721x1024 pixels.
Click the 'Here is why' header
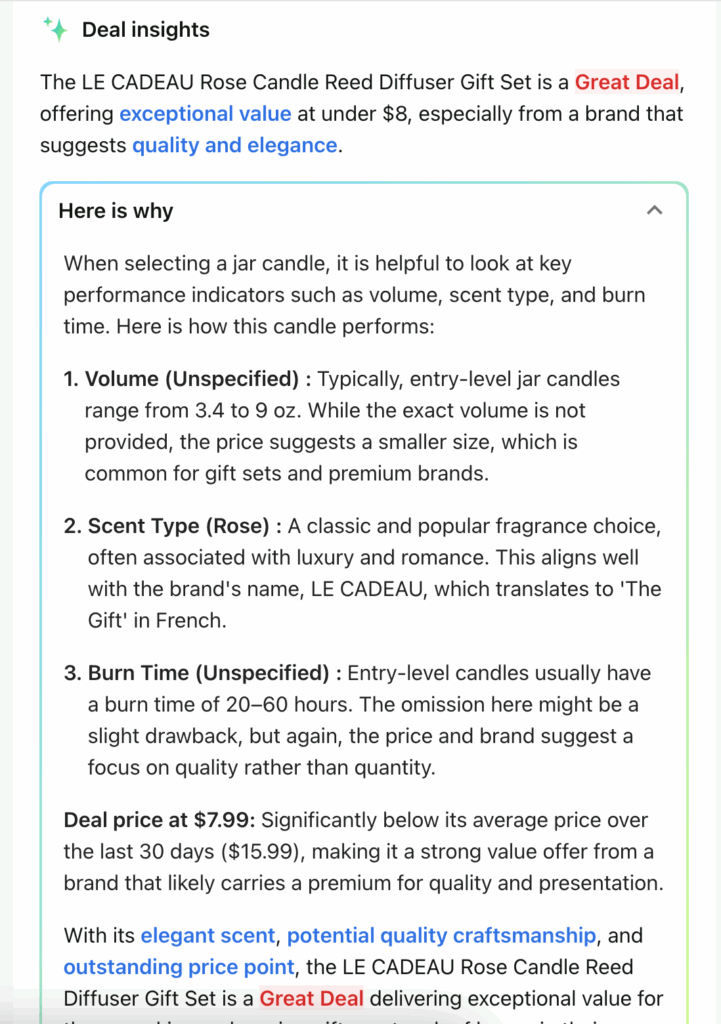tap(116, 211)
